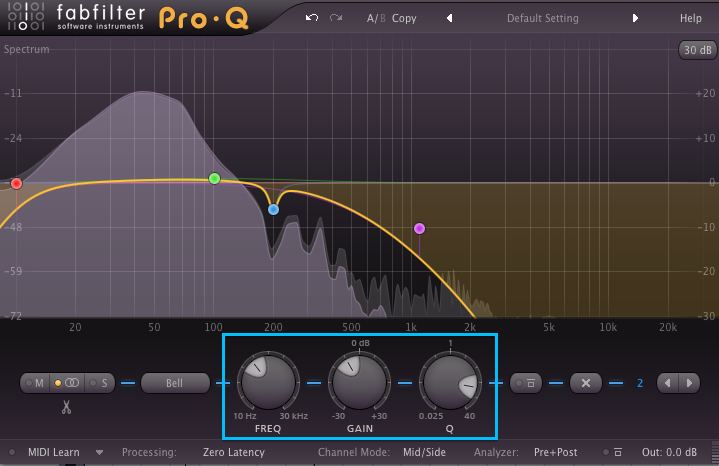Delete the band with X button

(586, 383)
